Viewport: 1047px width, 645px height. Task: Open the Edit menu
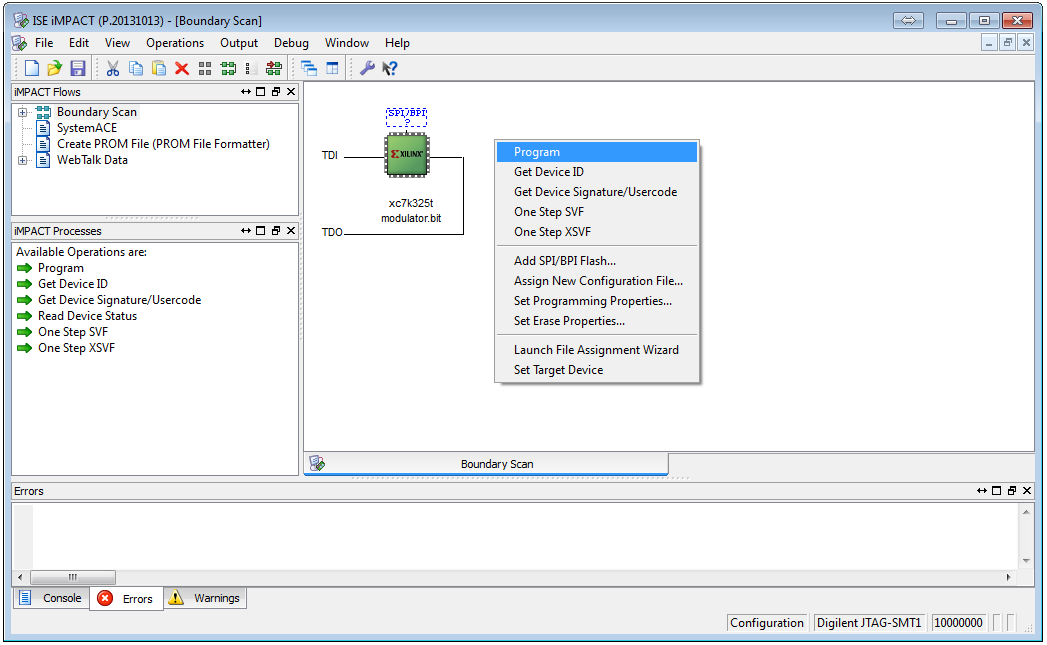coord(79,43)
